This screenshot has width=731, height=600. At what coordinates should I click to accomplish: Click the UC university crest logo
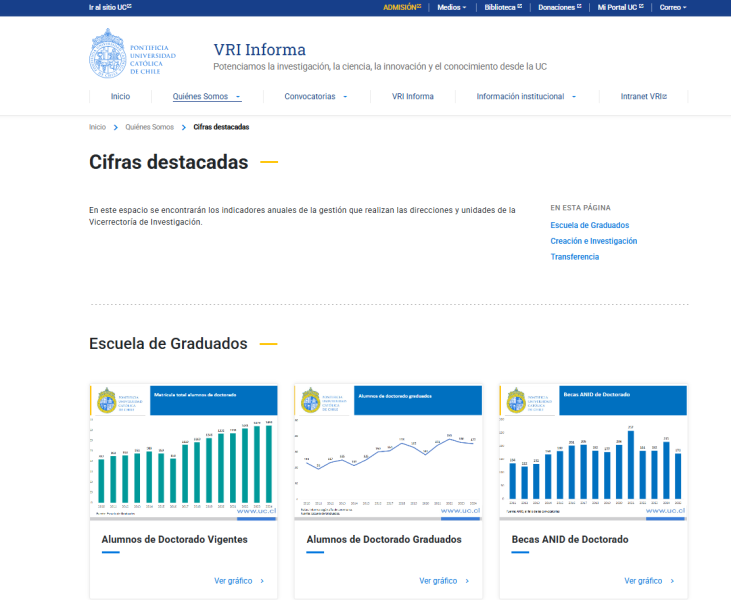pyautogui.click(x=132, y=53)
